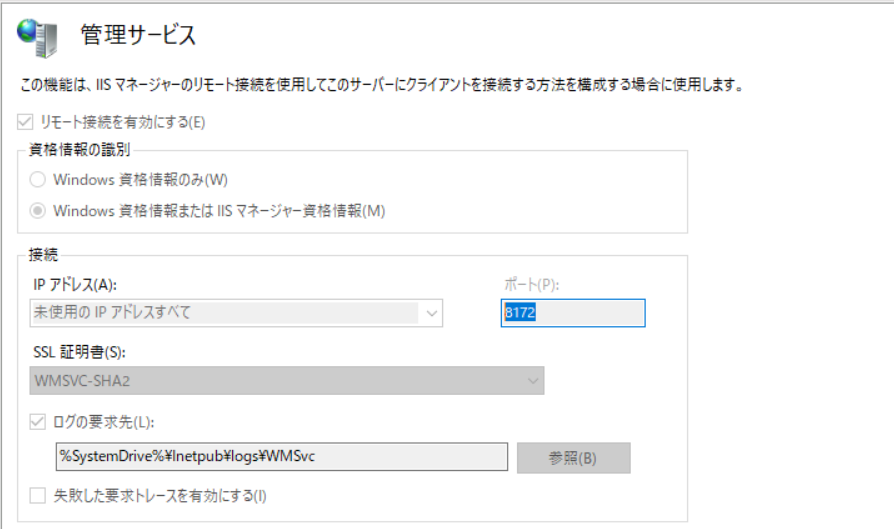Image resolution: width=894 pixels, height=529 pixels.
Task: Click the IP アドレス(A) label
Action: (x=75, y=284)
